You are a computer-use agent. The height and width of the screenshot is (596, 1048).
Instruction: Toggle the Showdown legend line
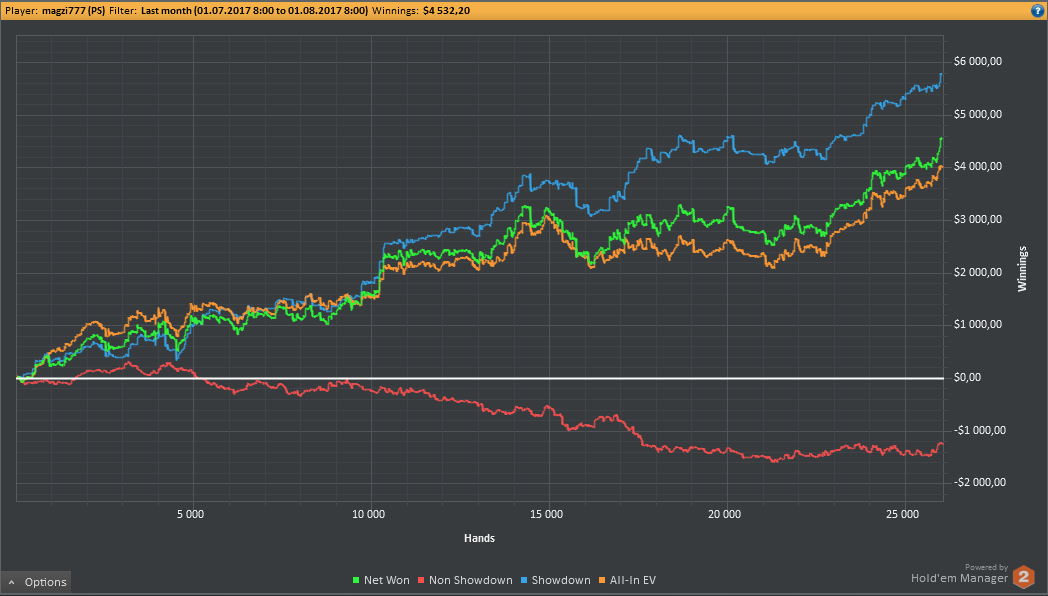555,580
